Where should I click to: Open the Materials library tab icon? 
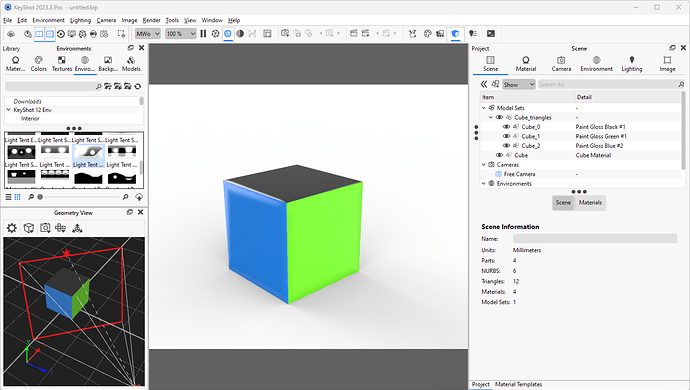pos(15,63)
